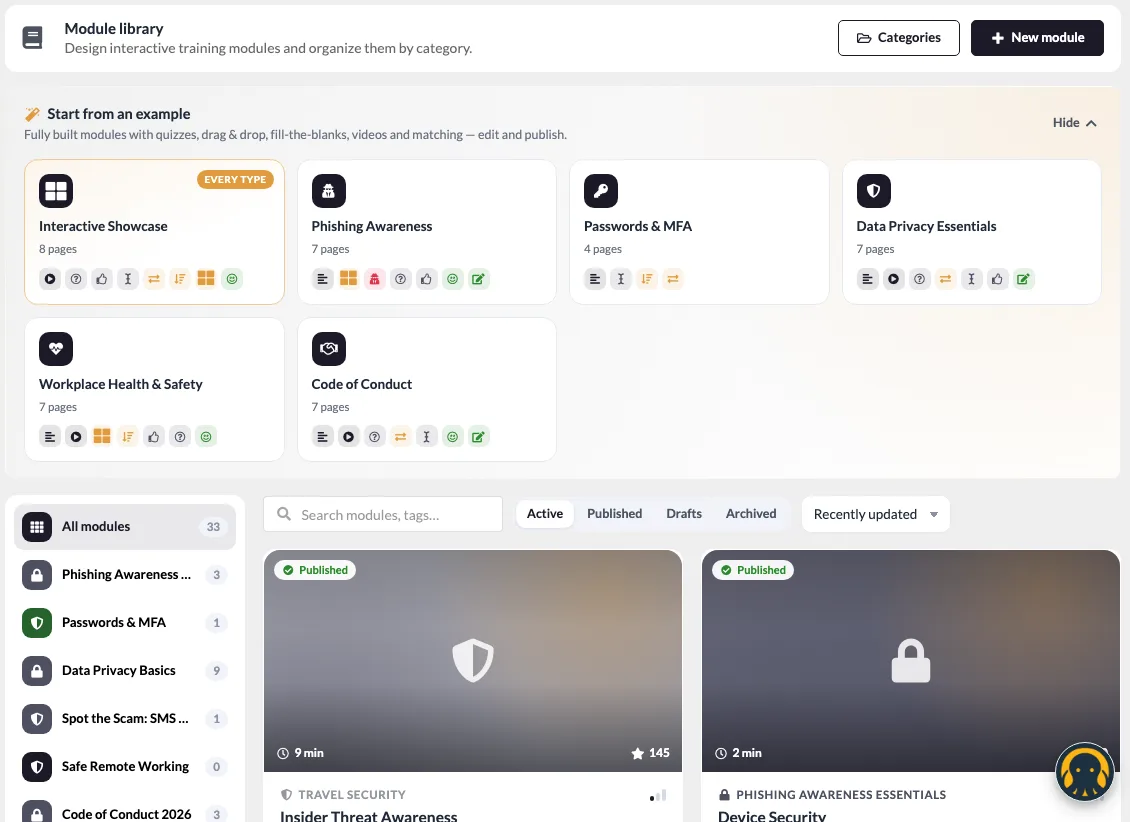Open the Categories manager

click(898, 37)
